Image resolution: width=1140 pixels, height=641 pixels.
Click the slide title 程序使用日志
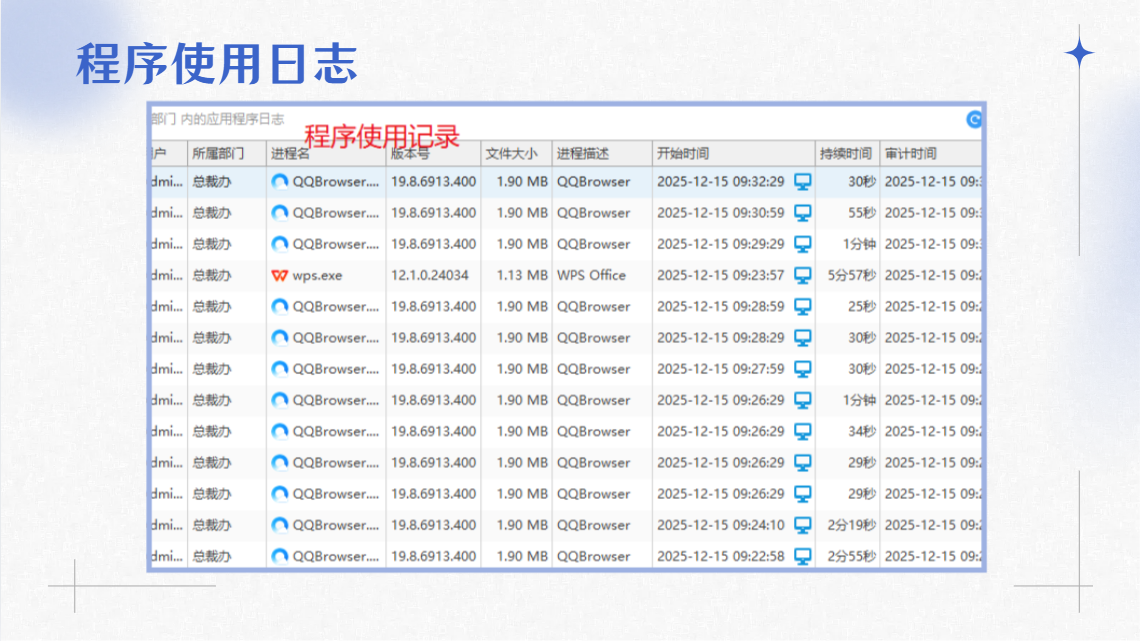(217, 64)
